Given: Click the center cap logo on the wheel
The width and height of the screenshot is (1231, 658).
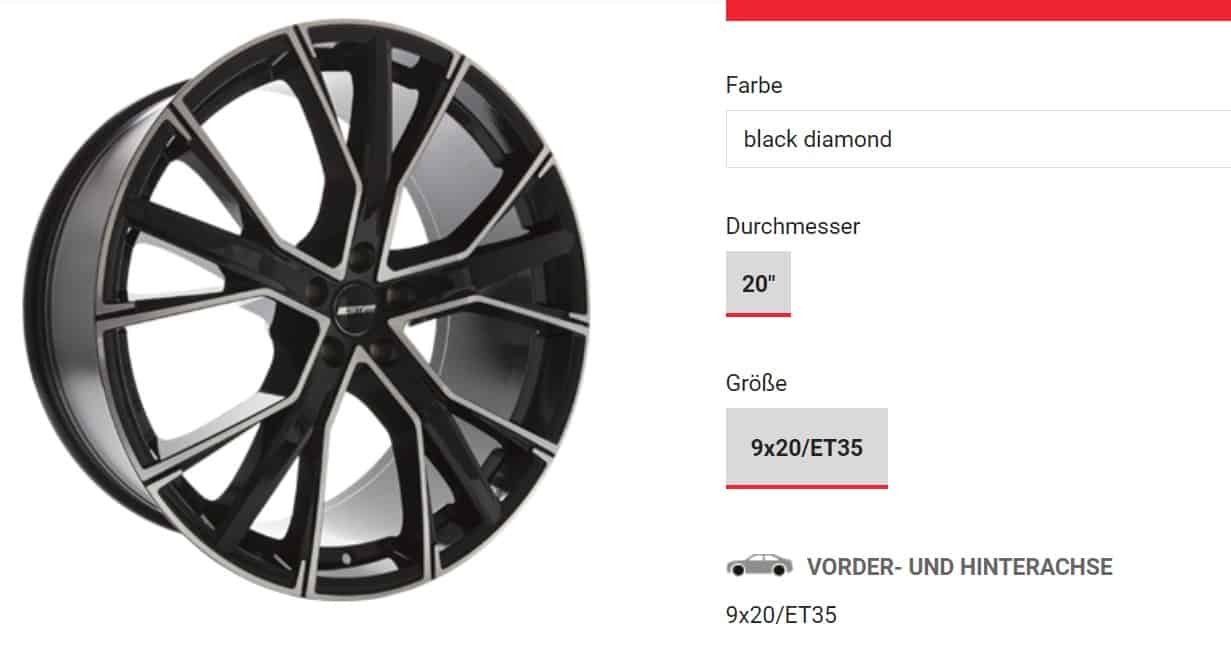Looking at the screenshot, I should point(355,309).
